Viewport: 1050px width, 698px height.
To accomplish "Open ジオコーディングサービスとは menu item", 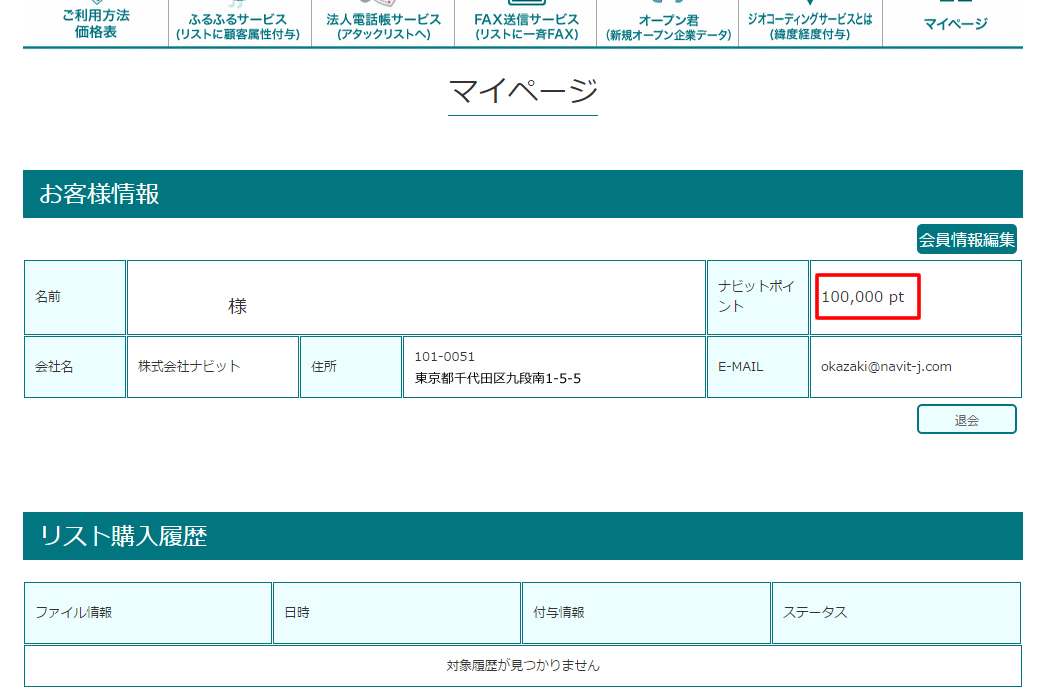I will (810, 26).
